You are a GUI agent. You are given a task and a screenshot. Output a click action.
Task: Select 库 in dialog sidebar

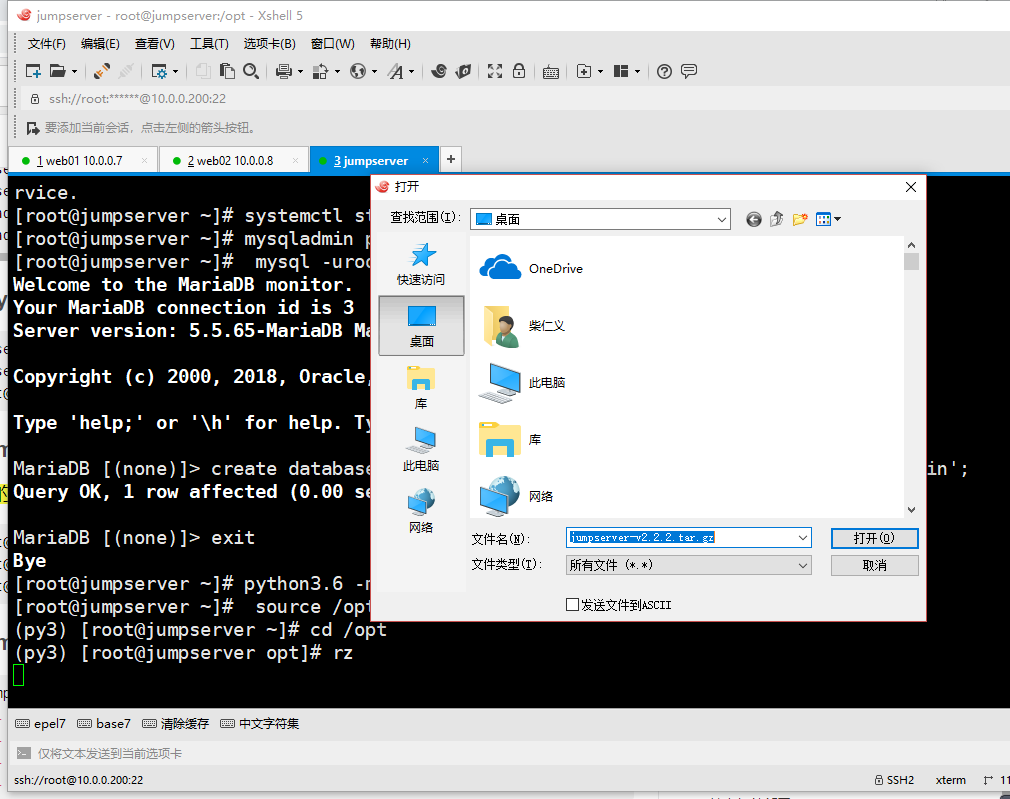tap(421, 388)
